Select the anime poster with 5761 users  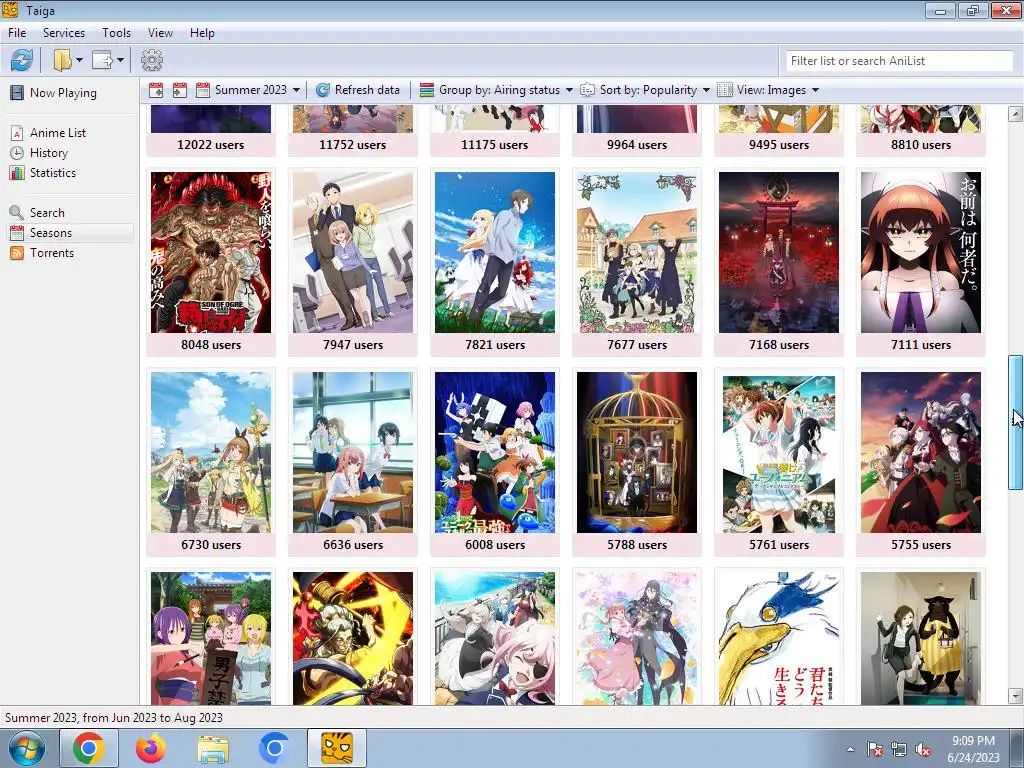(779, 453)
